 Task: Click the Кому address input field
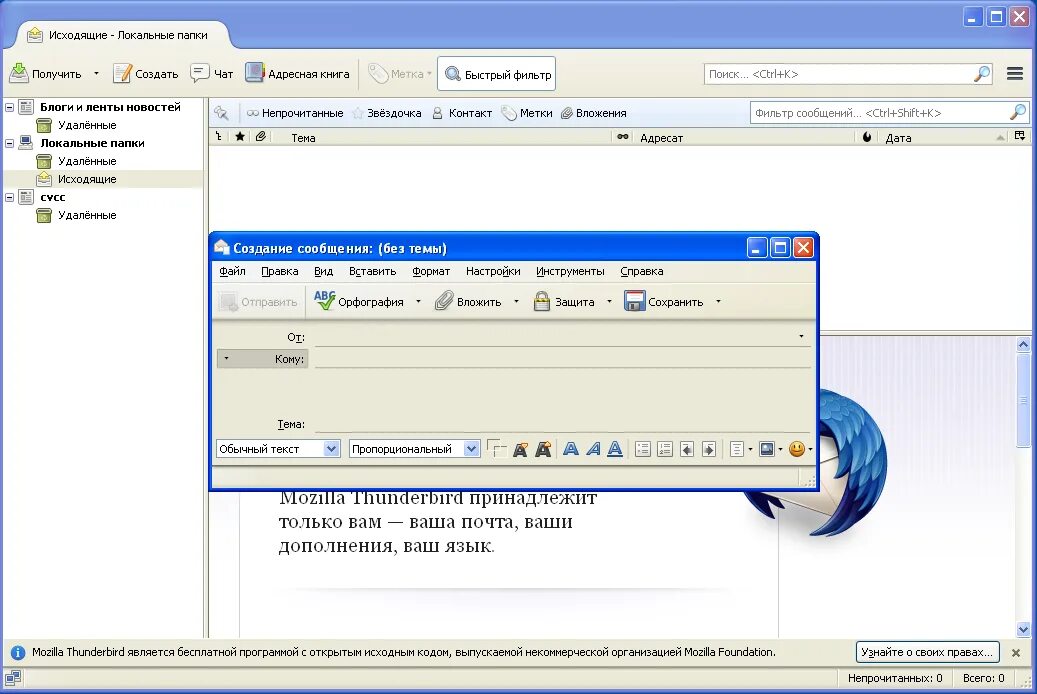(x=562, y=359)
